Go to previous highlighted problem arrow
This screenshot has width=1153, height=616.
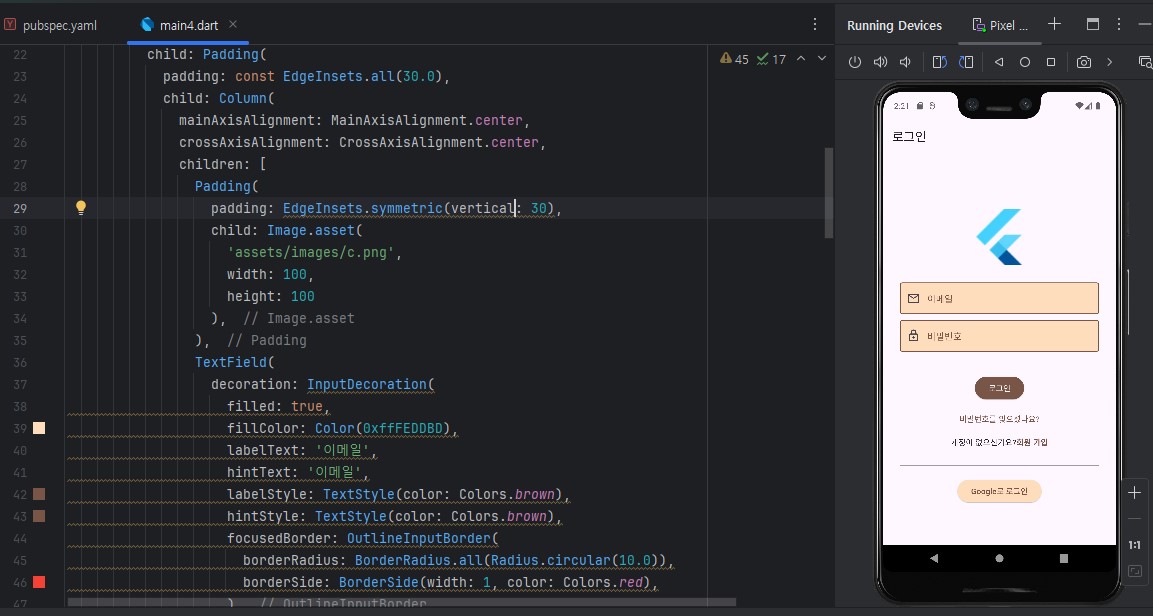802,59
